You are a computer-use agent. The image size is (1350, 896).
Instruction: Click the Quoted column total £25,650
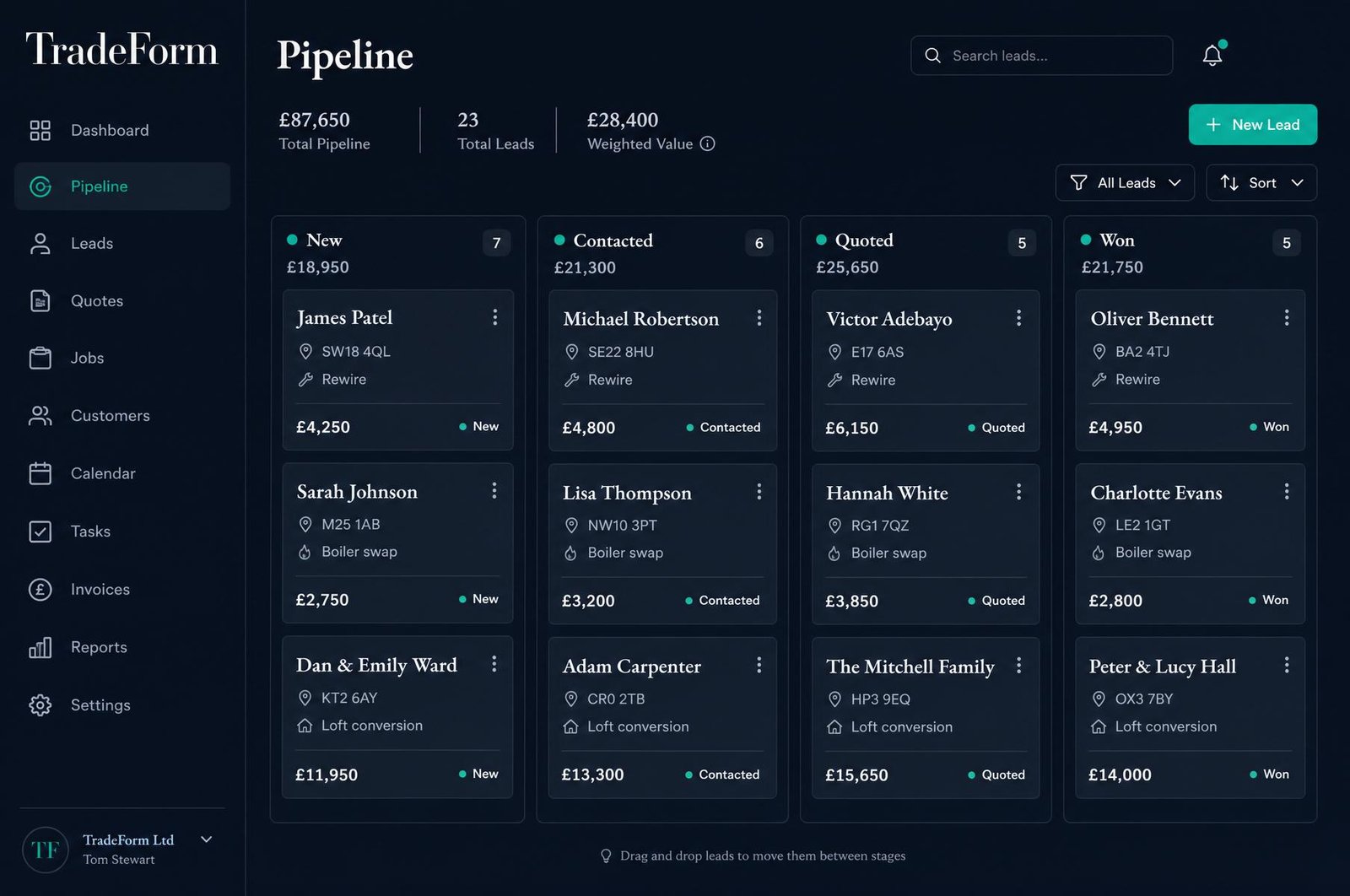(x=847, y=267)
